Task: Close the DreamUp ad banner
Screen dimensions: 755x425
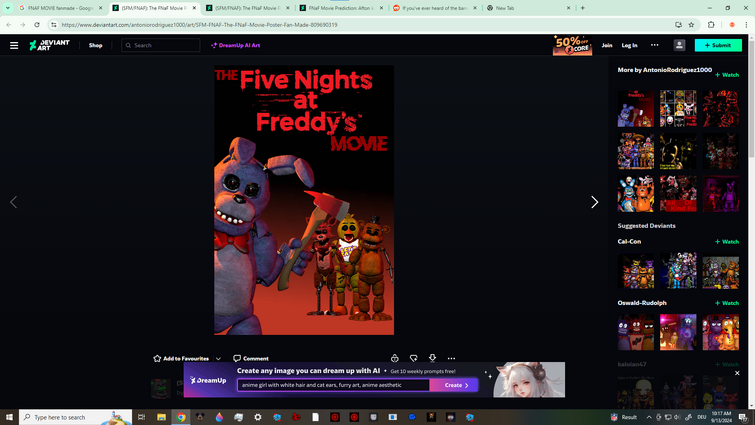Action: pyautogui.click(x=737, y=373)
